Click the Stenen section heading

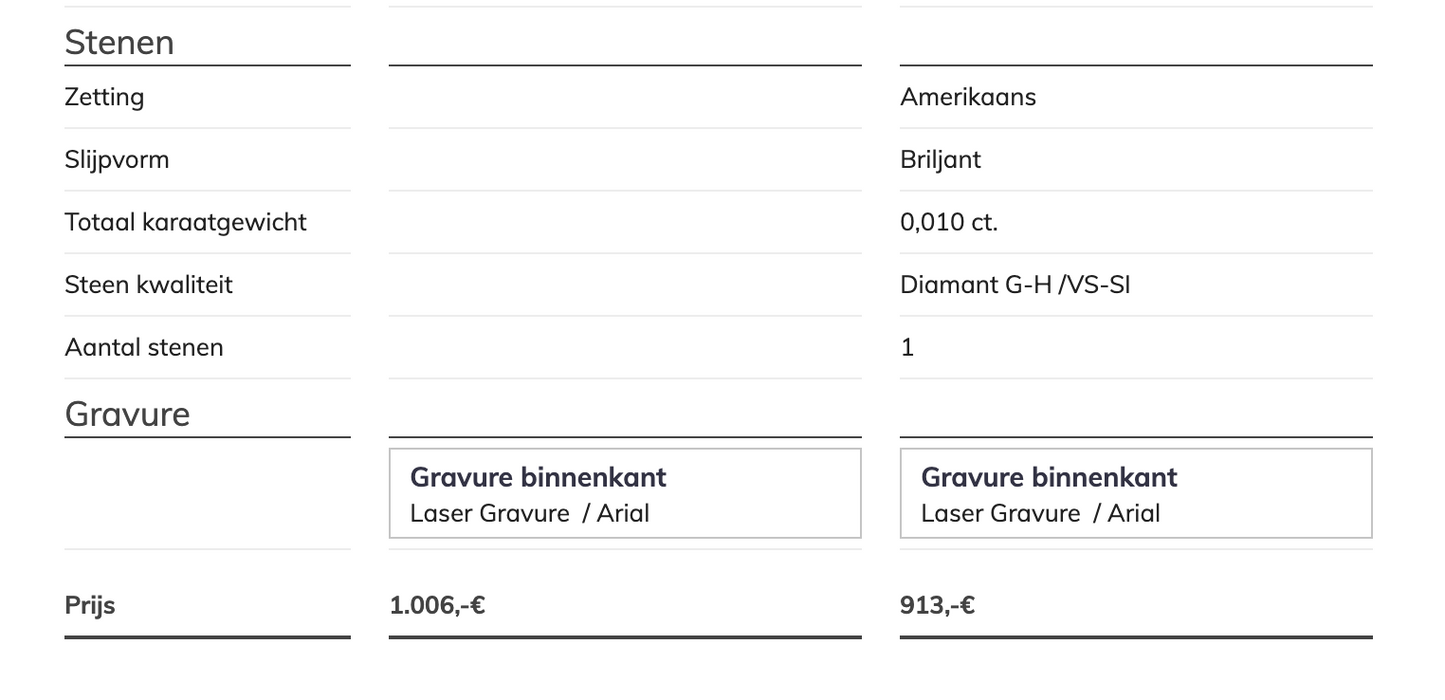(119, 42)
